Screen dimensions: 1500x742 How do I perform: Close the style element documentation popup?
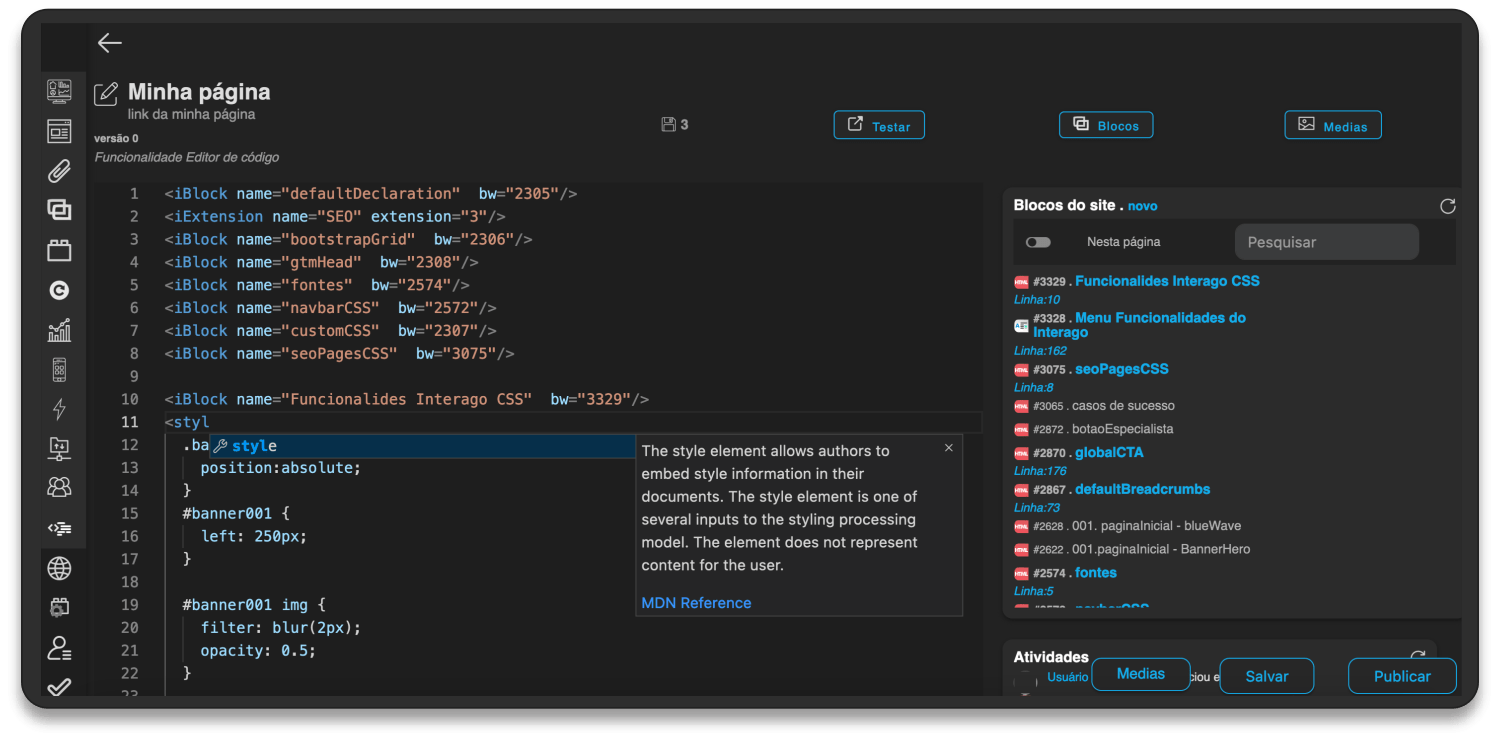(x=949, y=448)
